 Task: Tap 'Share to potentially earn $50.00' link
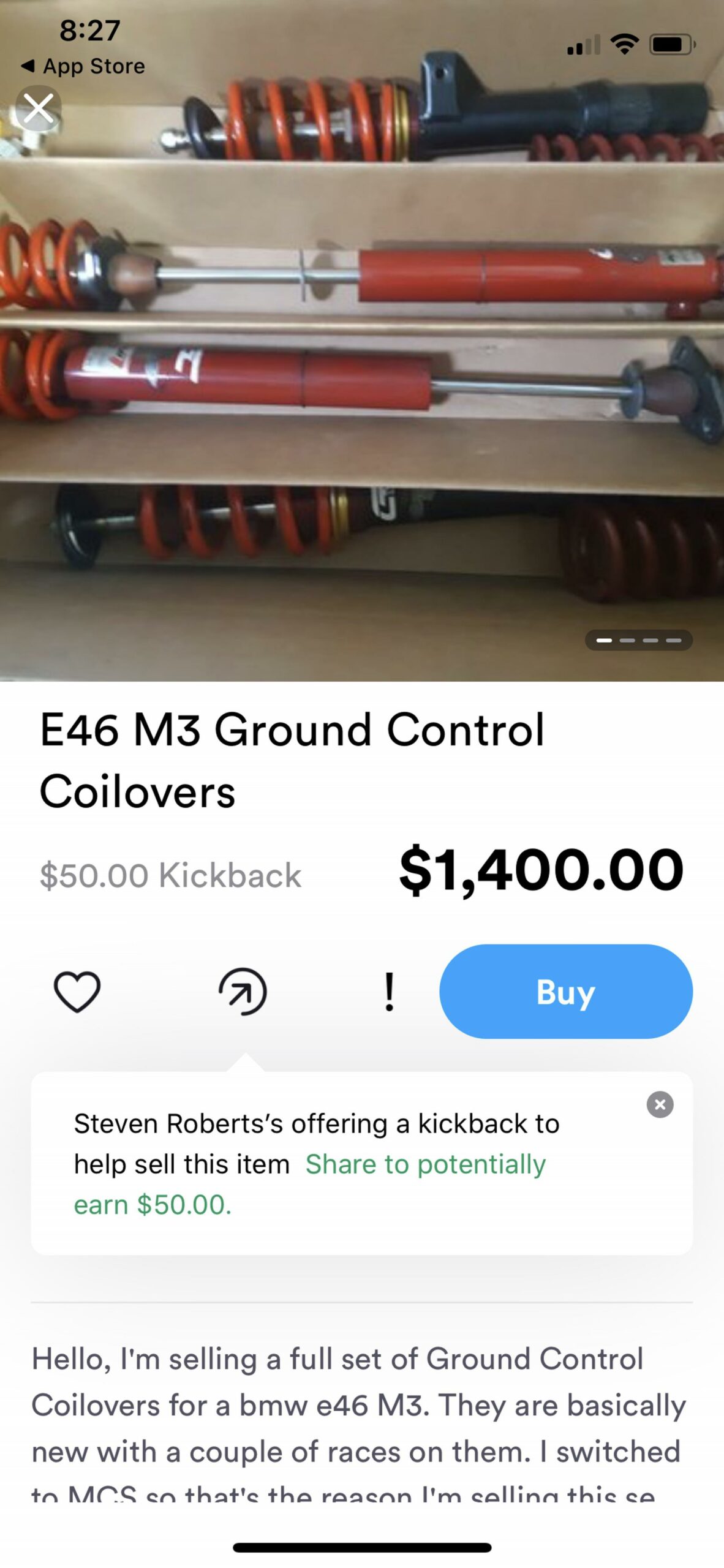click(309, 1184)
